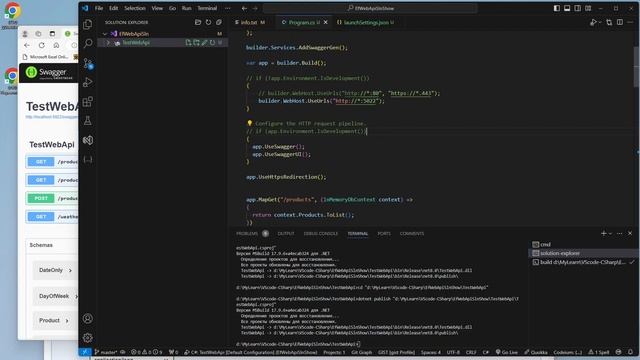Open the Customize Layout icon
Screen dimensions: 640x360
pos(588,8)
